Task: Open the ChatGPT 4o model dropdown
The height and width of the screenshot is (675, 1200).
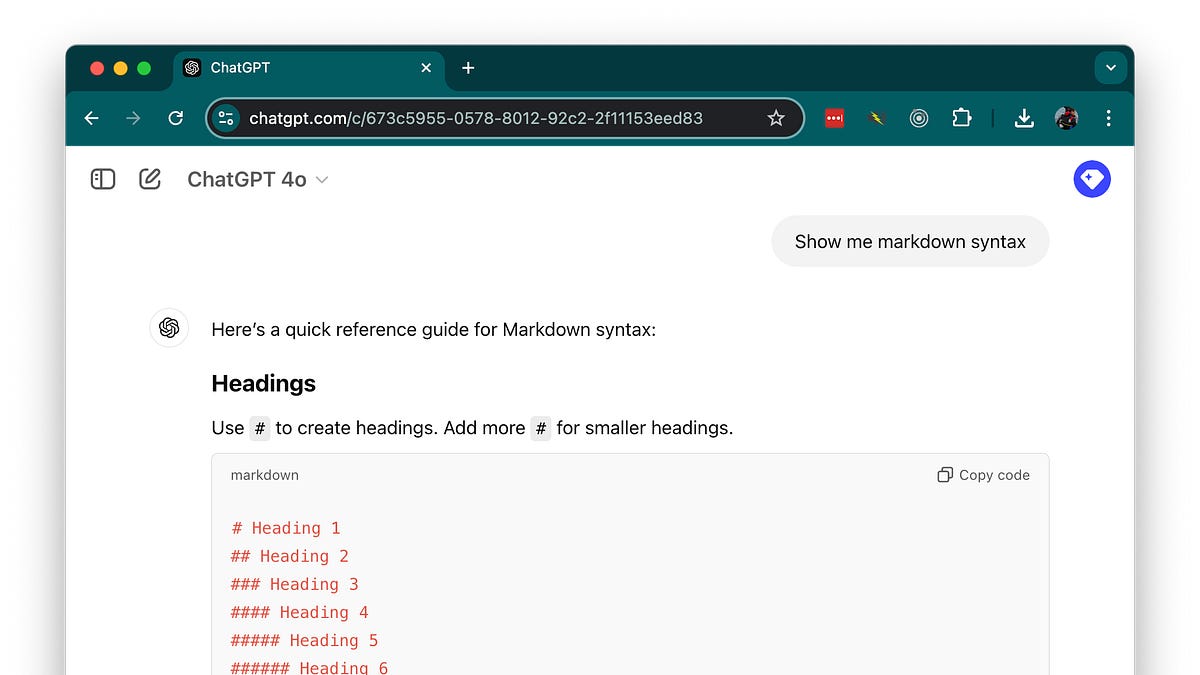Action: coord(258,180)
